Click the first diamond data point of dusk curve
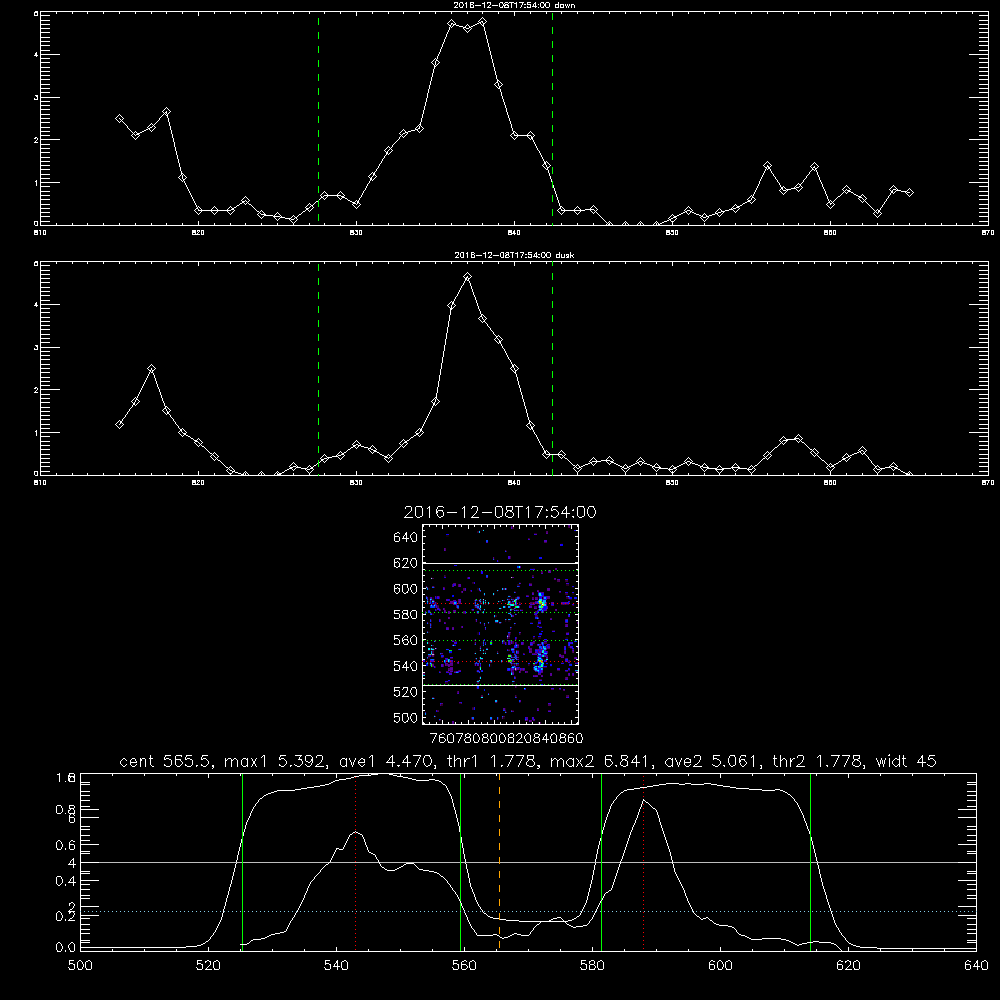 point(119,424)
